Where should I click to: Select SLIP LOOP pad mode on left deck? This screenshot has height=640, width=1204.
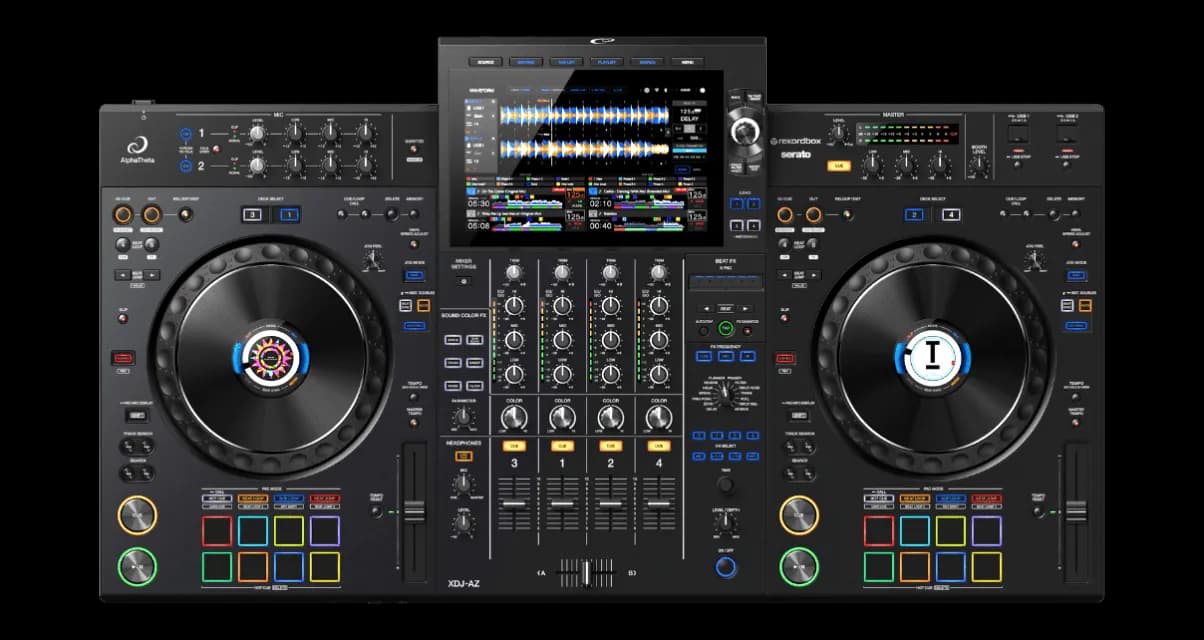pyautogui.click(x=287, y=498)
